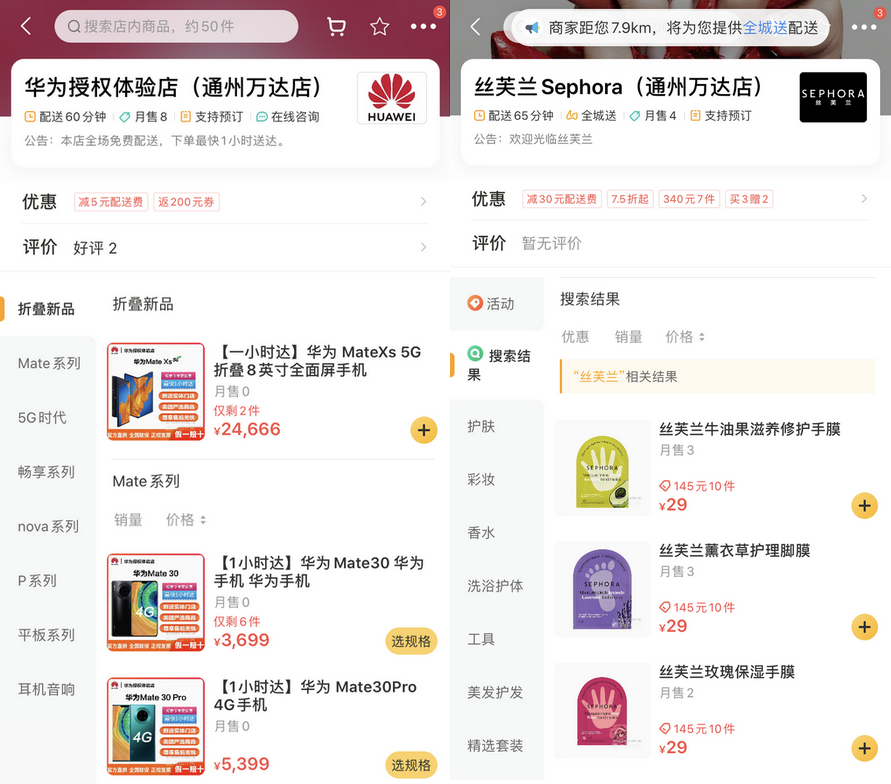Open the avocado hand mask thumbnail
The height and width of the screenshot is (784, 891).
point(602,468)
